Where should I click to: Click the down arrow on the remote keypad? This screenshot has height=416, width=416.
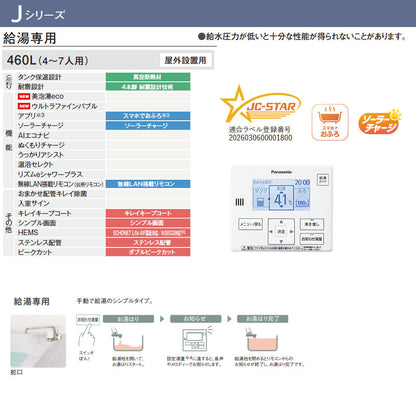pos(281,241)
